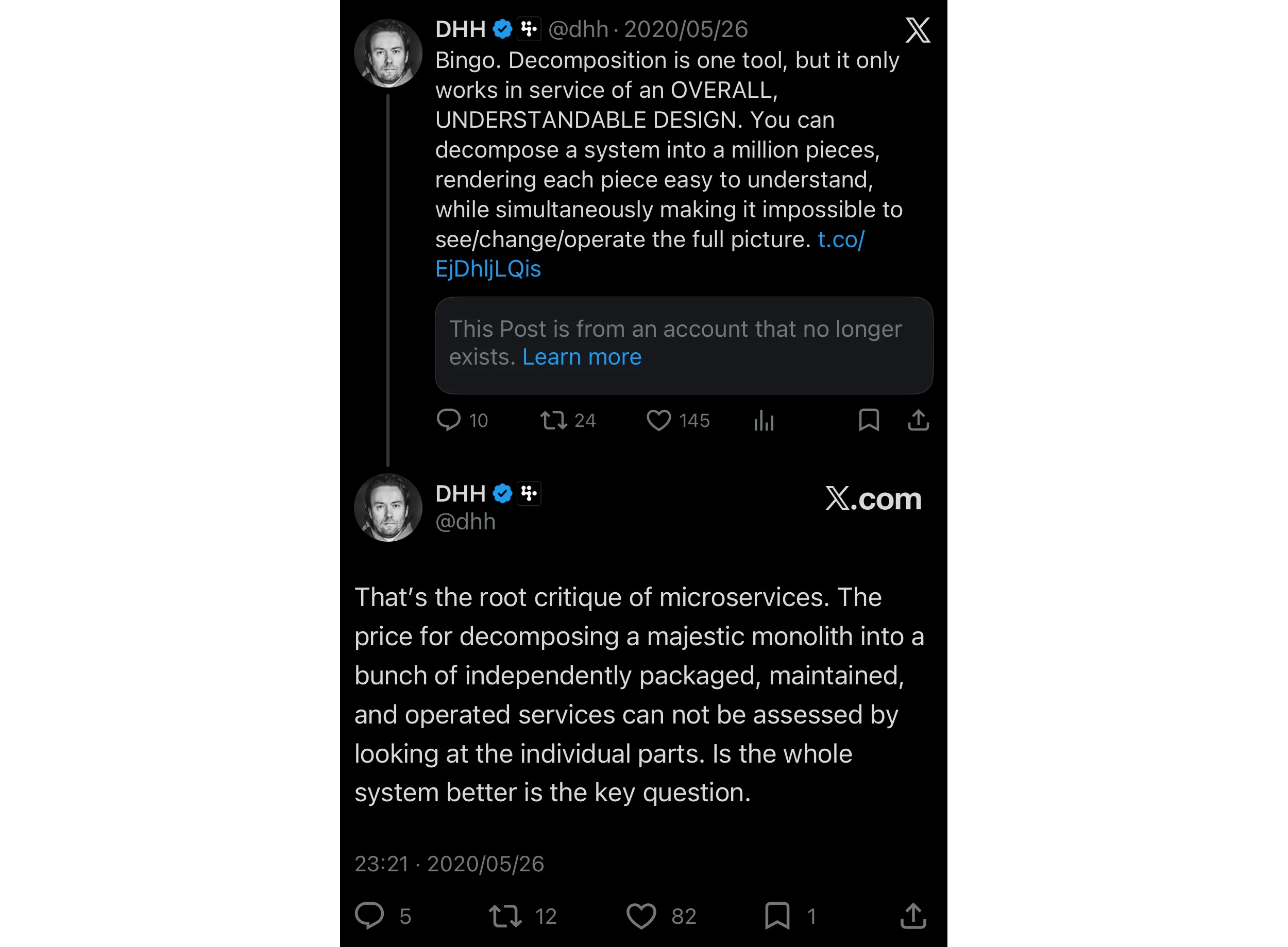Like the top post with 145 likes
1288x947 pixels.
click(659, 420)
